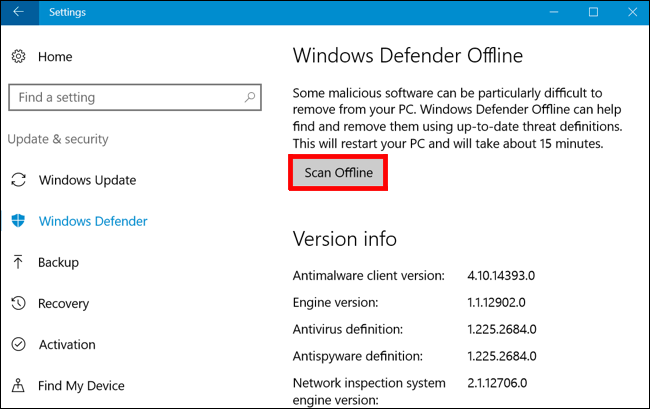The width and height of the screenshot is (650, 409).
Task: Maximize the Settings window
Action: click(x=593, y=12)
